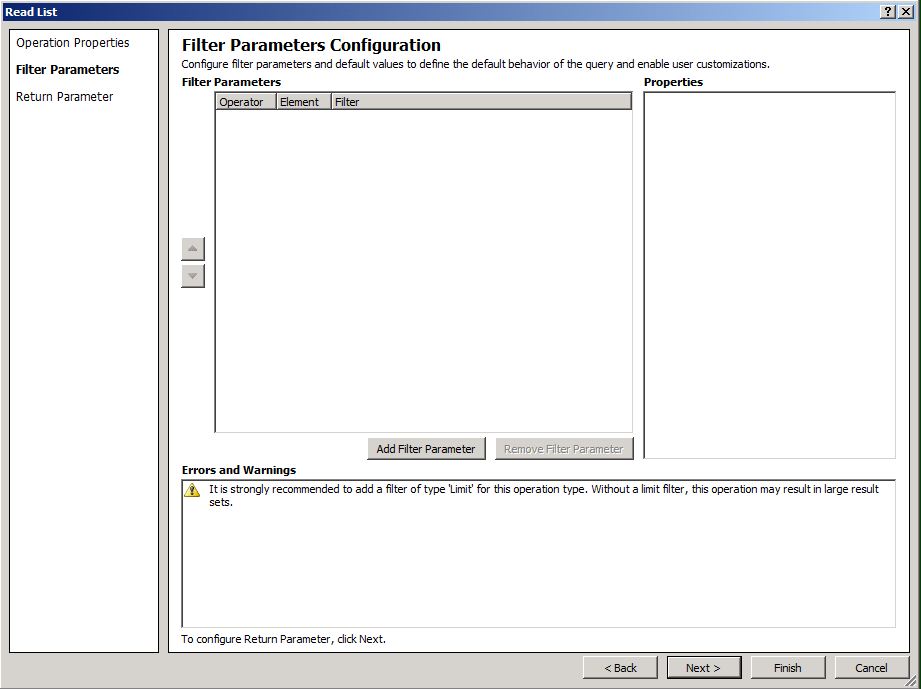Close the Read List window
The width and height of the screenshot is (921, 689).
pos(906,12)
